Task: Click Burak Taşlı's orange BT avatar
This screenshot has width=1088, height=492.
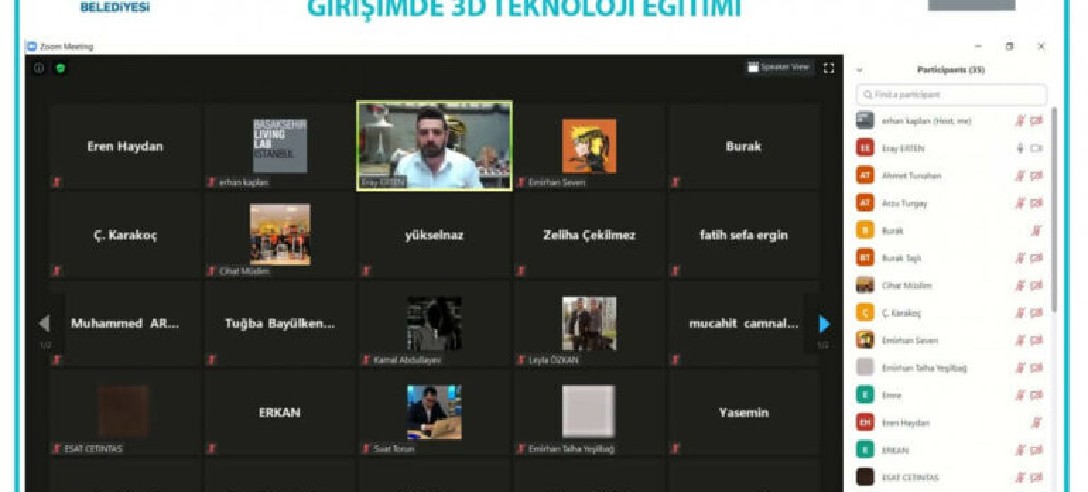Action: click(x=865, y=257)
